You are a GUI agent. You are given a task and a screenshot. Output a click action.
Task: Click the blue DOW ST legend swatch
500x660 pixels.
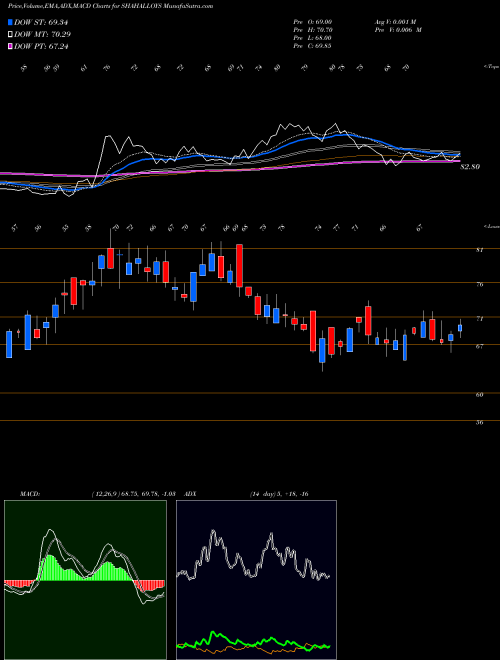tap(11, 22)
